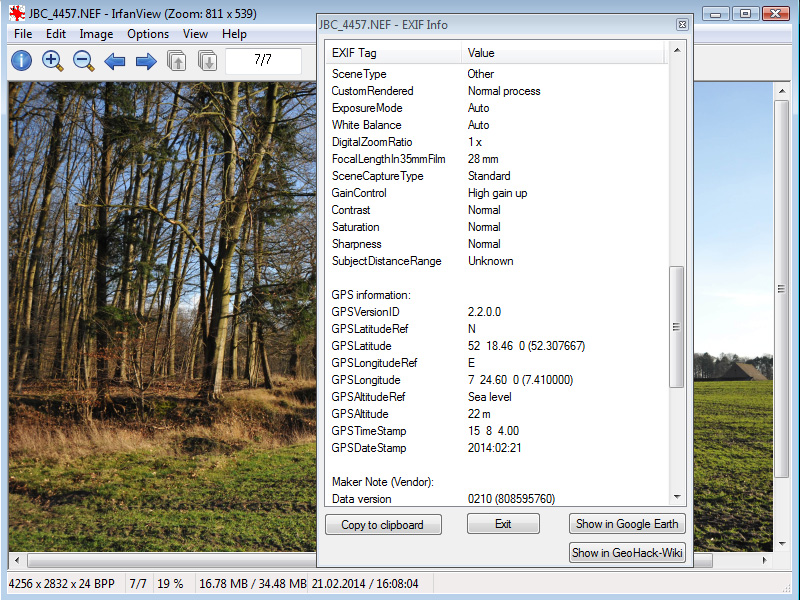The width and height of the screenshot is (800, 600).
Task: Zoom out with the minus magnifier
Action: pyautogui.click(x=84, y=61)
